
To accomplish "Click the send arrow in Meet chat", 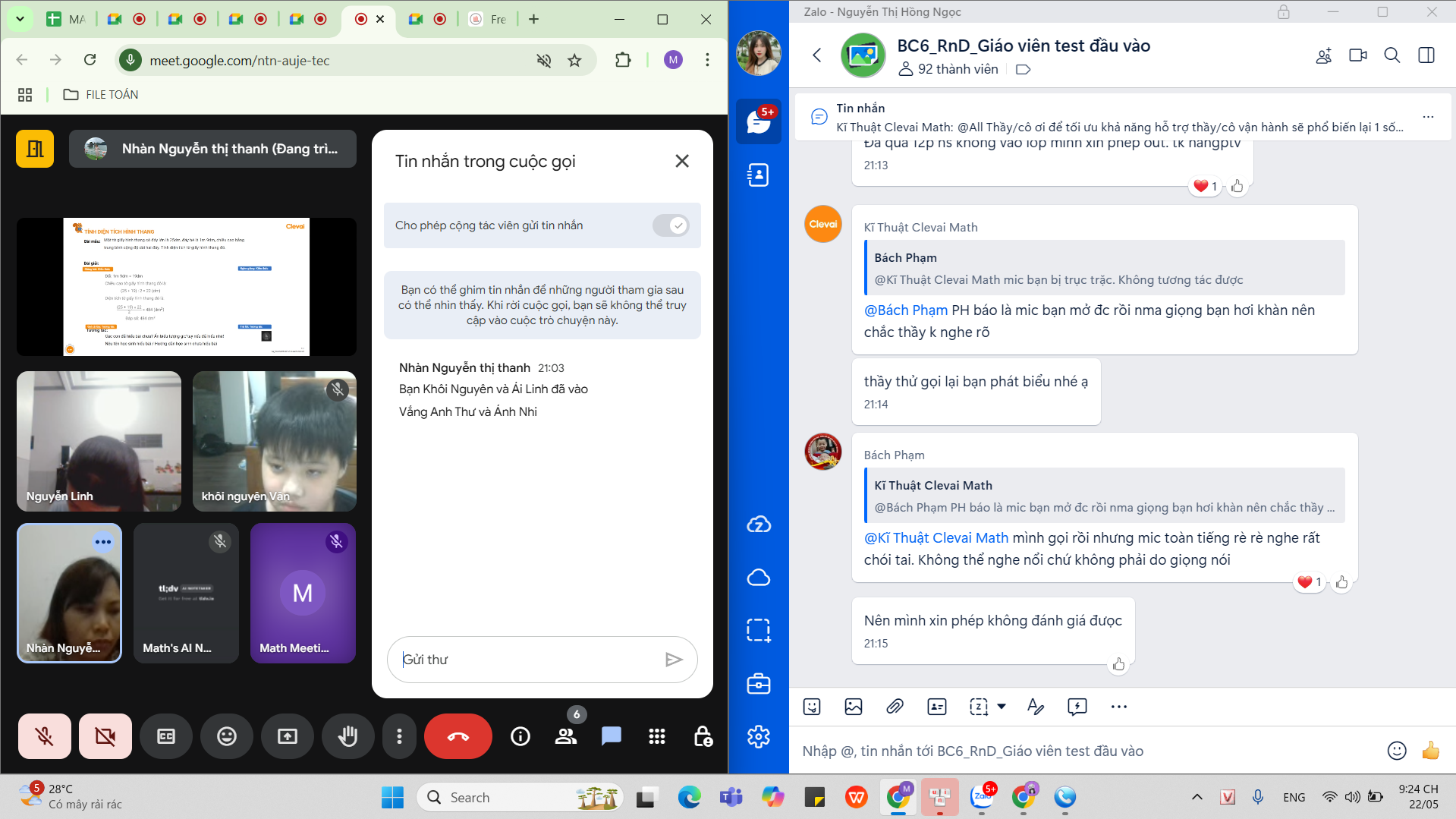I will pos(674,660).
